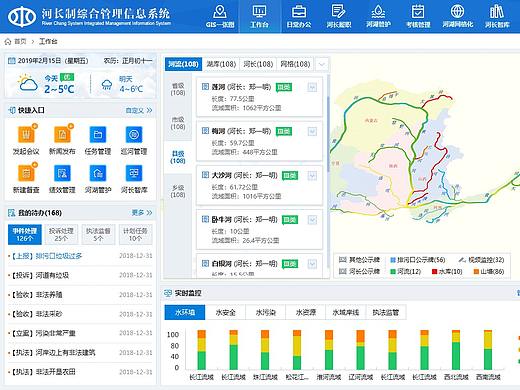
Task: Click the green label badge on the 卧牛河 card
Action: (290, 220)
